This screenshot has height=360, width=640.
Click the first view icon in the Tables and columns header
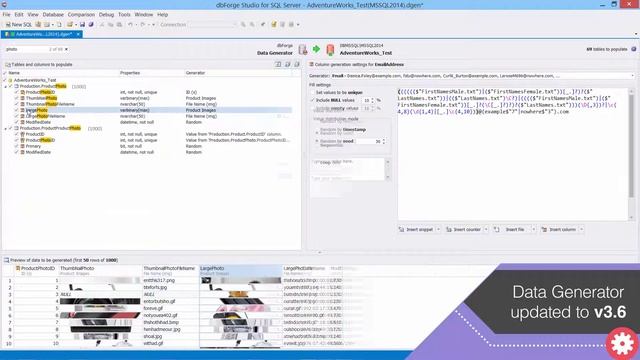278,64
